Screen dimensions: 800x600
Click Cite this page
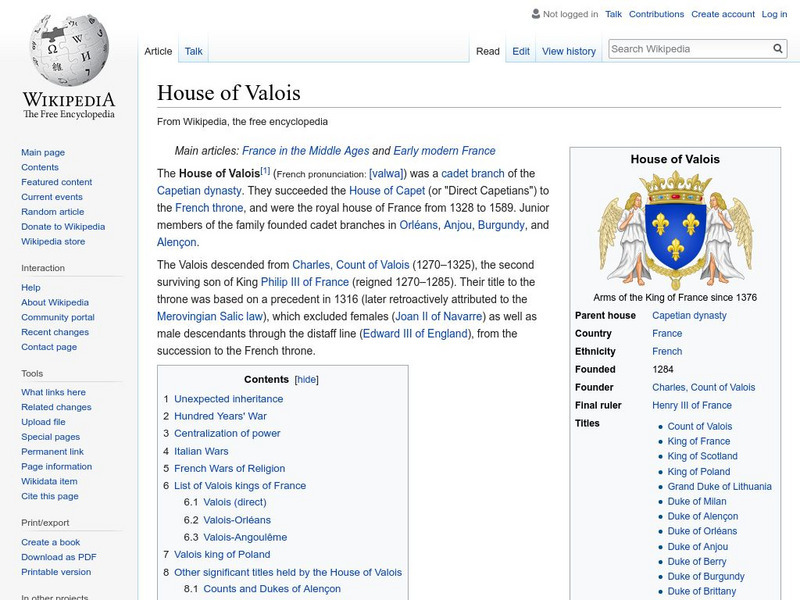click(x=49, y=496)
